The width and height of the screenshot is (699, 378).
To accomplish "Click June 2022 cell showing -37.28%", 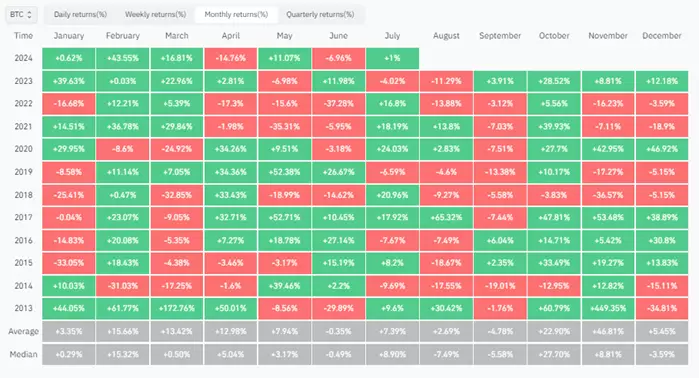I will (x=338, y=104).
